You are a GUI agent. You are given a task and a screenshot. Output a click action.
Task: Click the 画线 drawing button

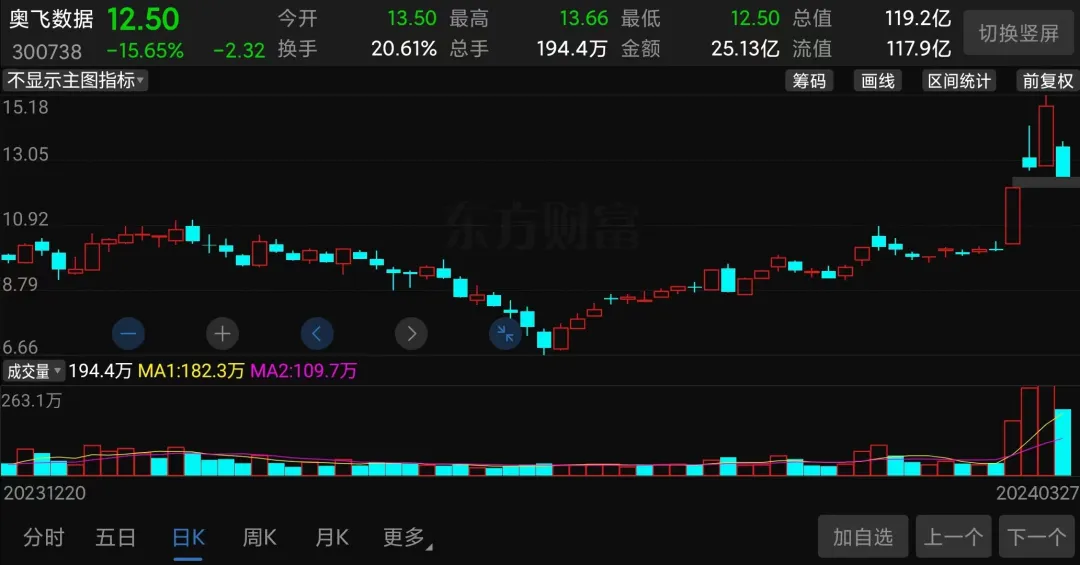878,81
